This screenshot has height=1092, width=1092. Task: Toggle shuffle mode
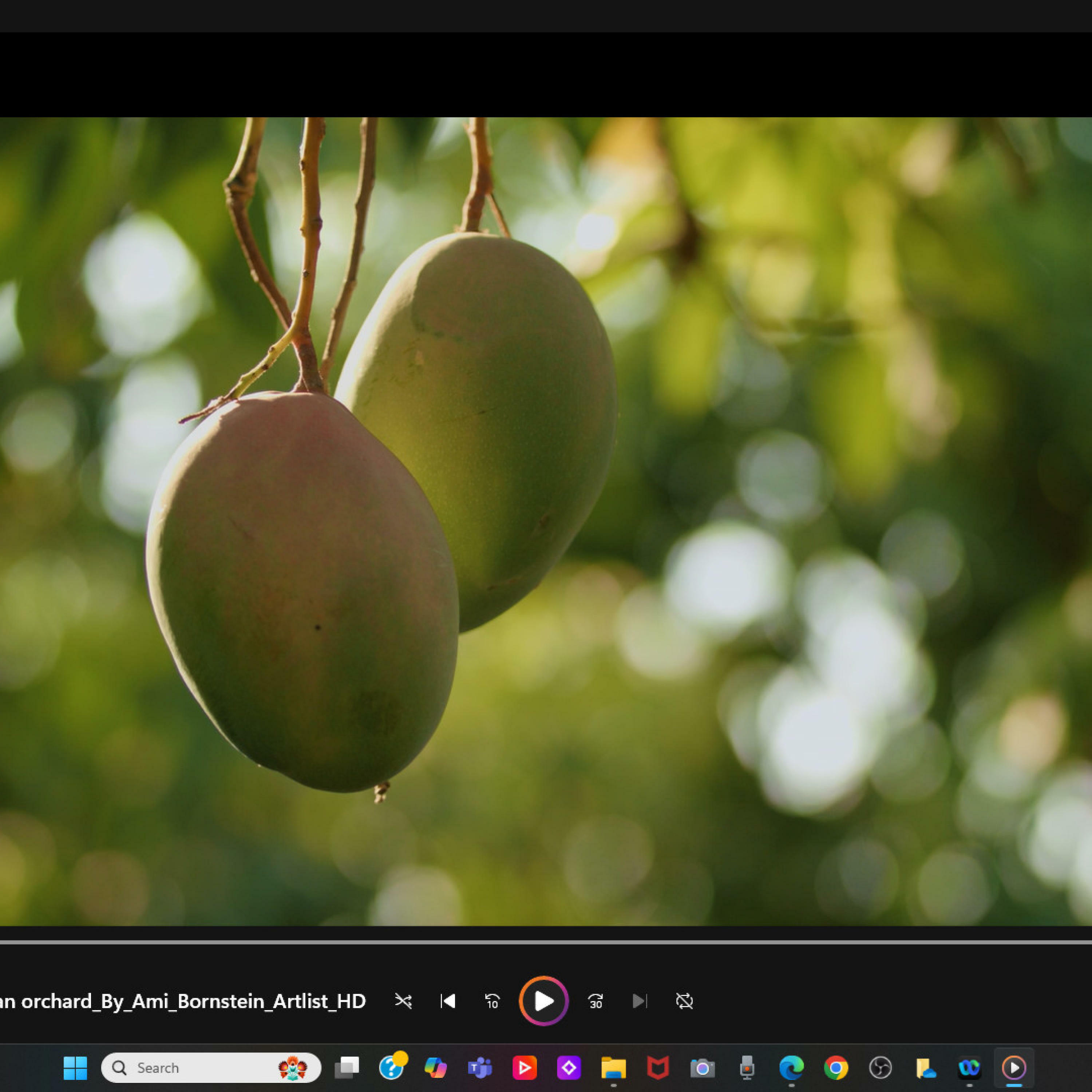pyautogui.click(x=403, y=1001)
